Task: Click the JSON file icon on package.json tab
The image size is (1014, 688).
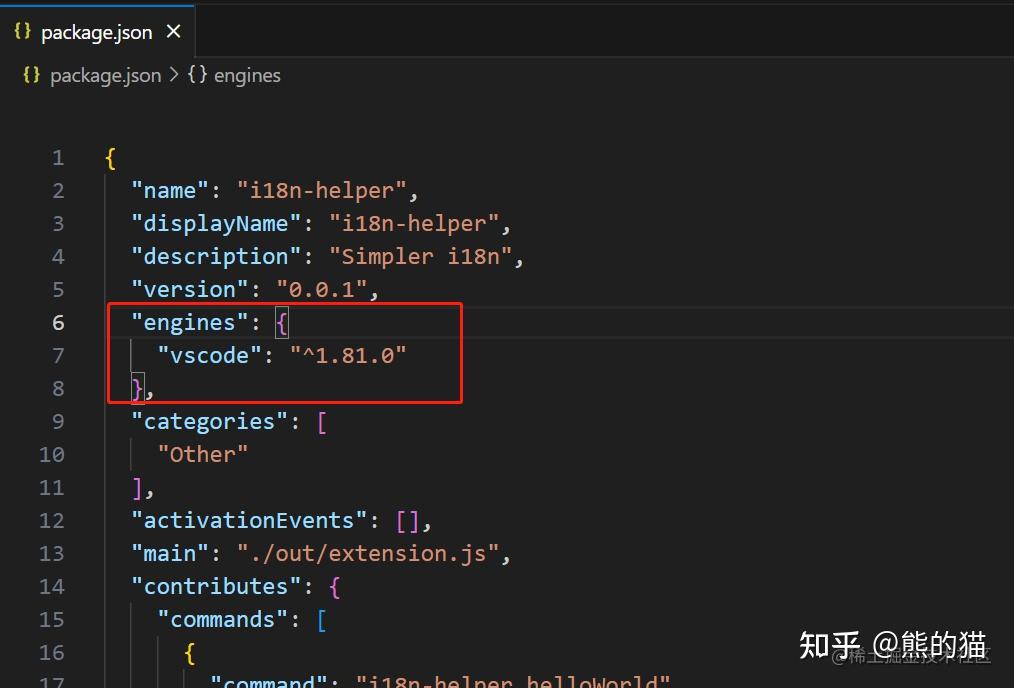Action: [x=22, y=31]
